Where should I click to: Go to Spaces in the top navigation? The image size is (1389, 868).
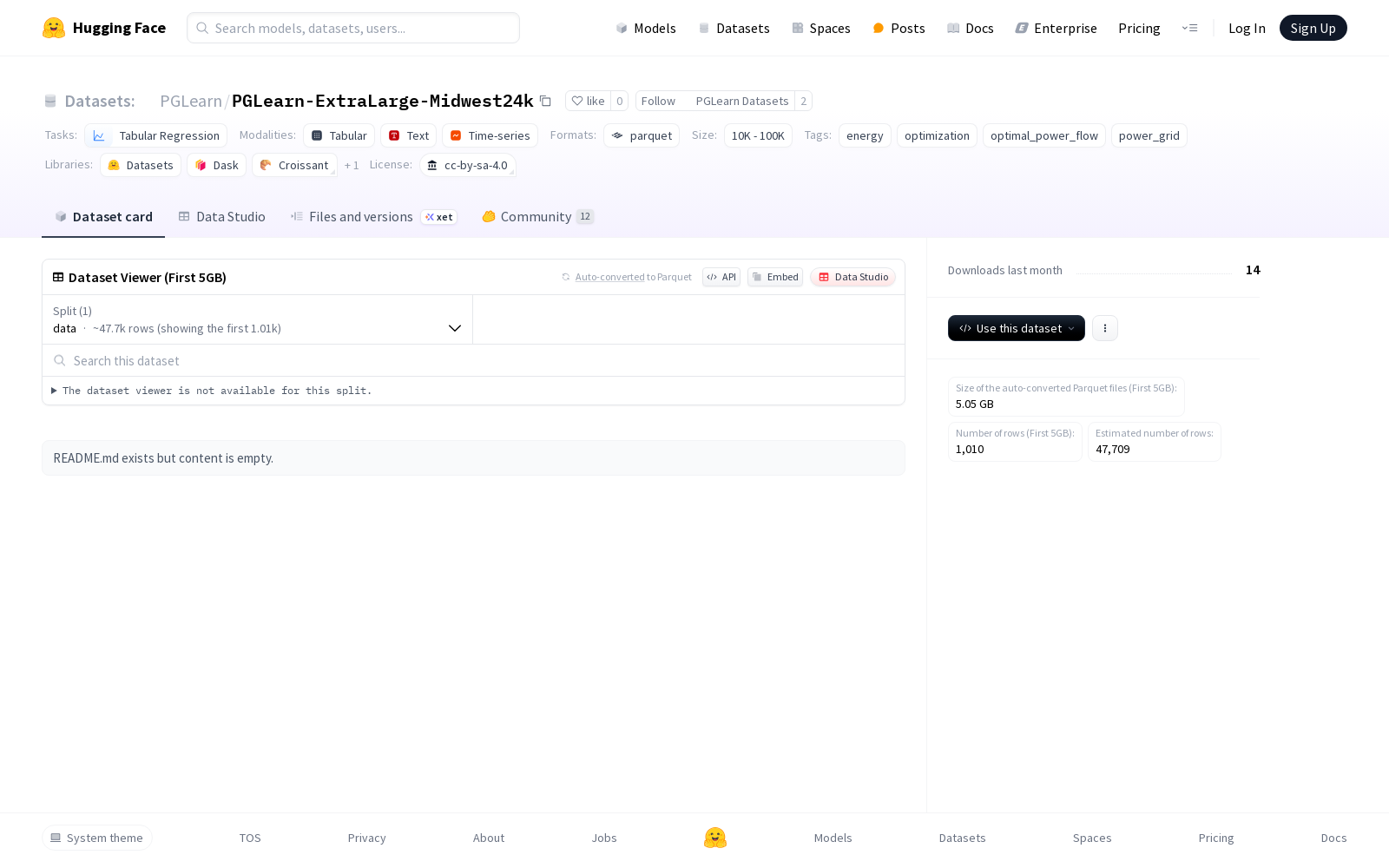(821, 28)
